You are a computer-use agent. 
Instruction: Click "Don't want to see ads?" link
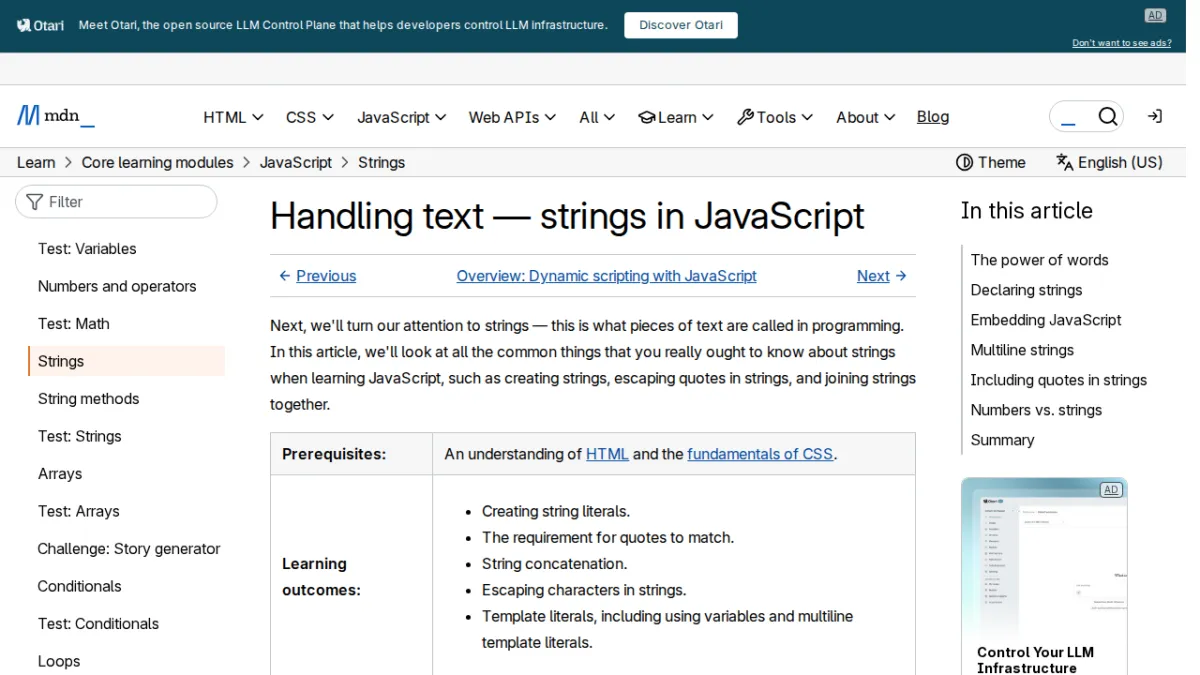1122,43
